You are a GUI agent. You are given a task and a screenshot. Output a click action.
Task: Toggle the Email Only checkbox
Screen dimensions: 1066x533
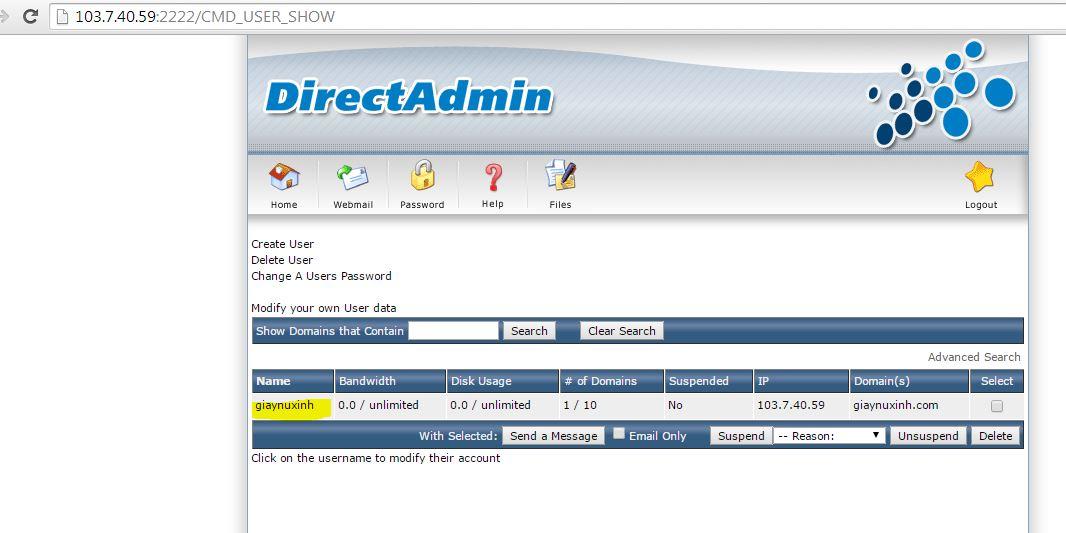(x=619, y=434)
